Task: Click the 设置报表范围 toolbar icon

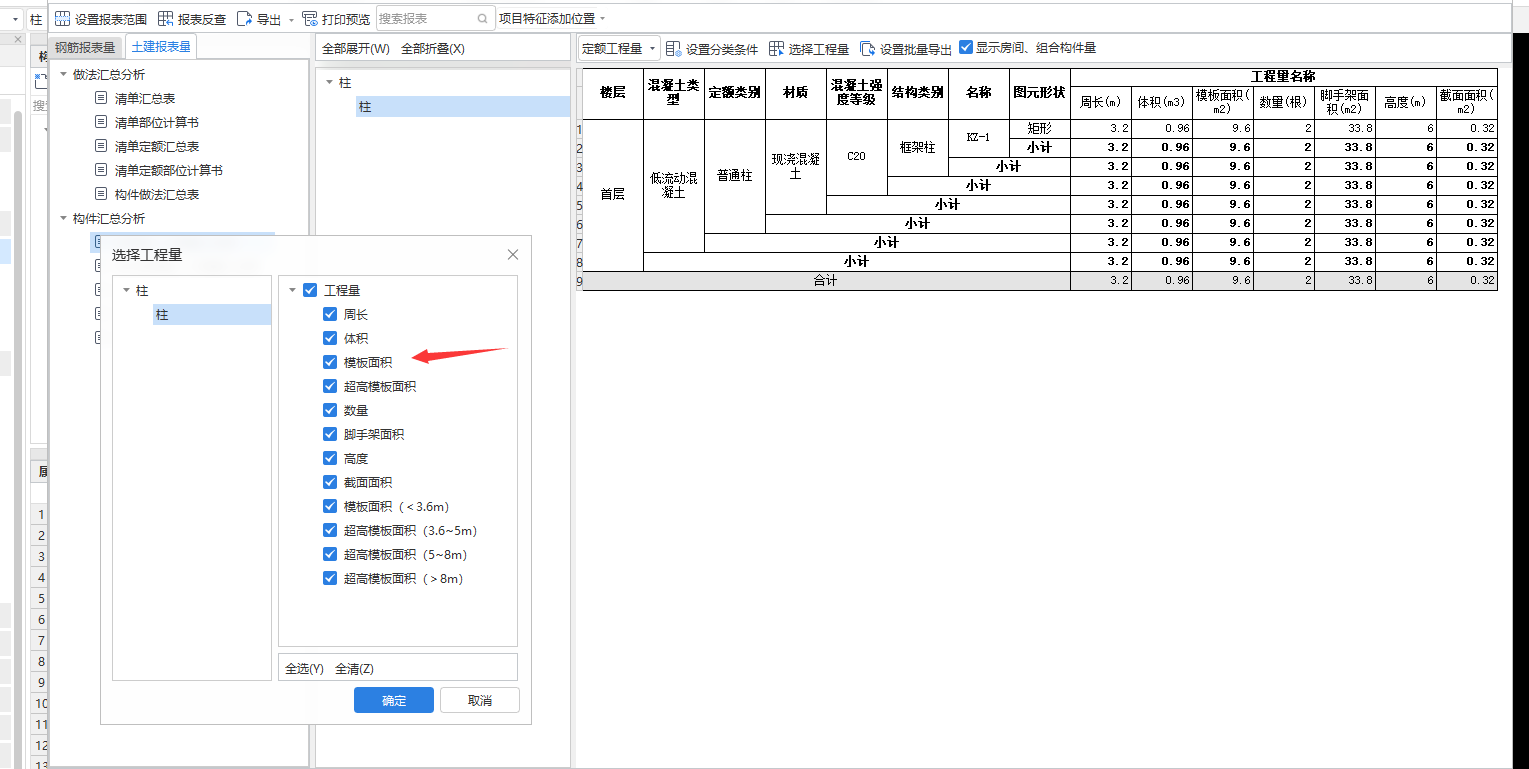Action: tap(62, 19)
